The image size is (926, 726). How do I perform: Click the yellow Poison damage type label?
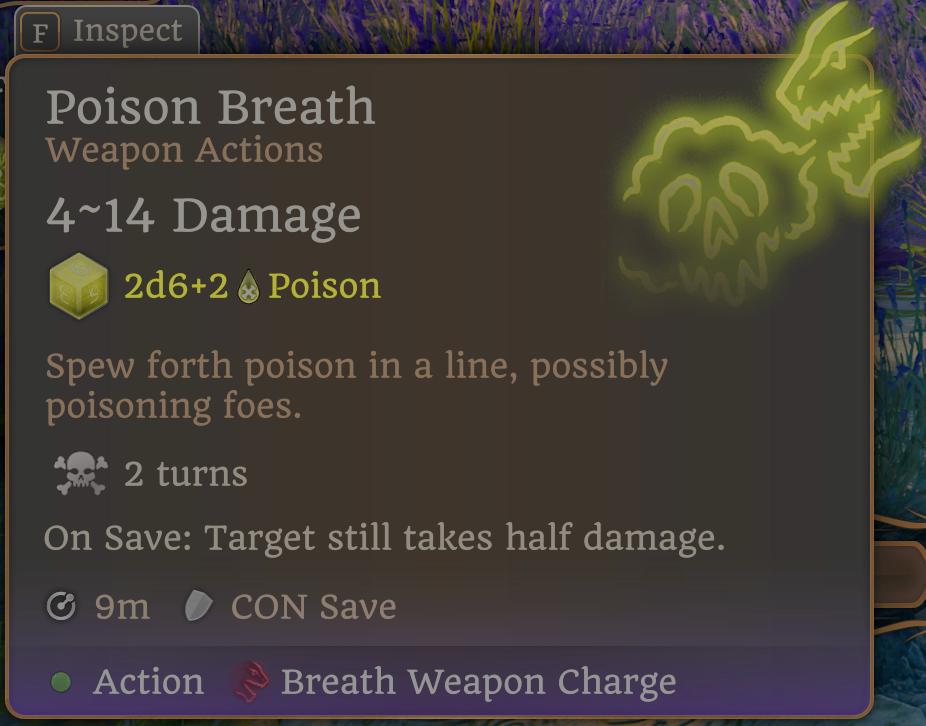coord(324,287)
